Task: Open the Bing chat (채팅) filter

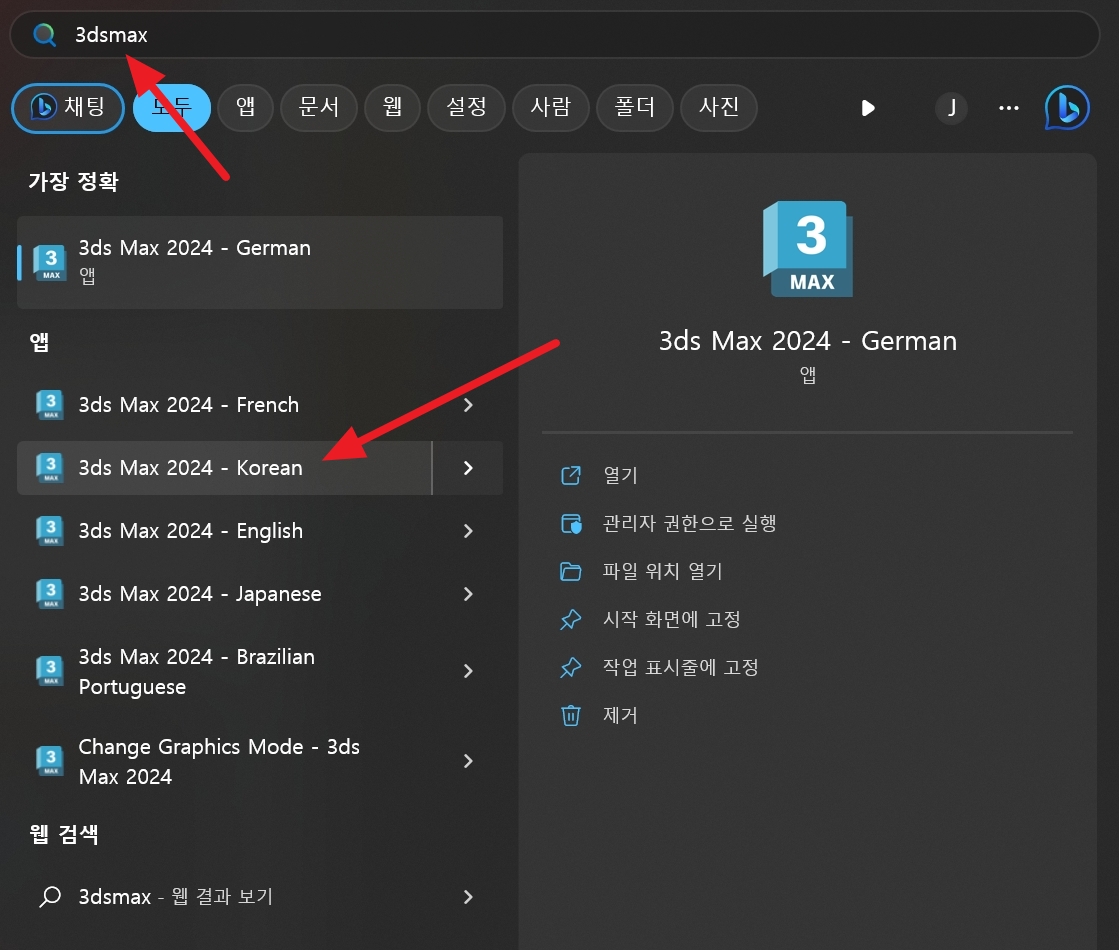Action: pos(69,108)
